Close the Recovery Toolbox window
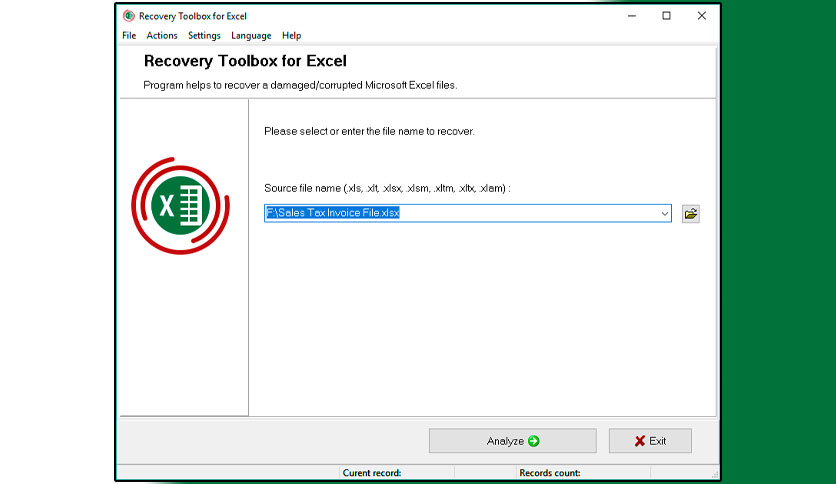836x484 pixels. (702, 16)
